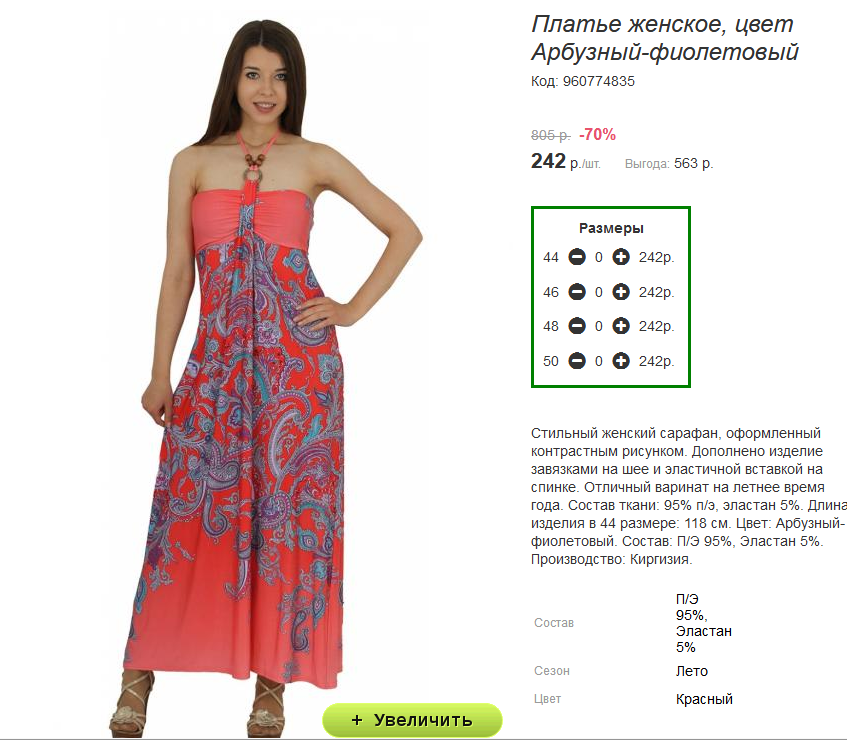847x740 pixels.
Task: Select quantity value of size 46
Action: pyautogui.click(x=599, y=292)
